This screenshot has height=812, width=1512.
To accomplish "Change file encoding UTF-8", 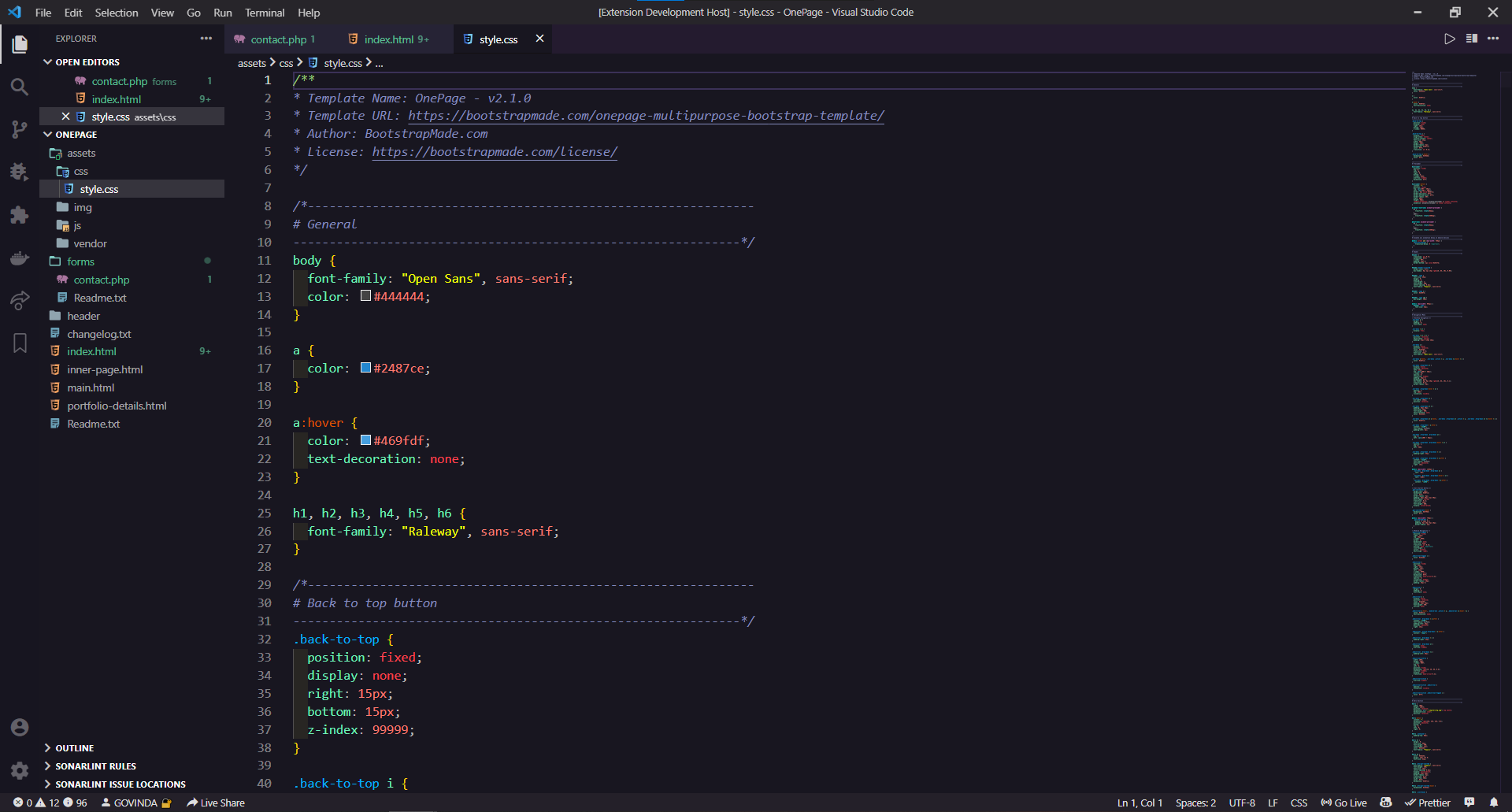I will tap(1242, 803).
